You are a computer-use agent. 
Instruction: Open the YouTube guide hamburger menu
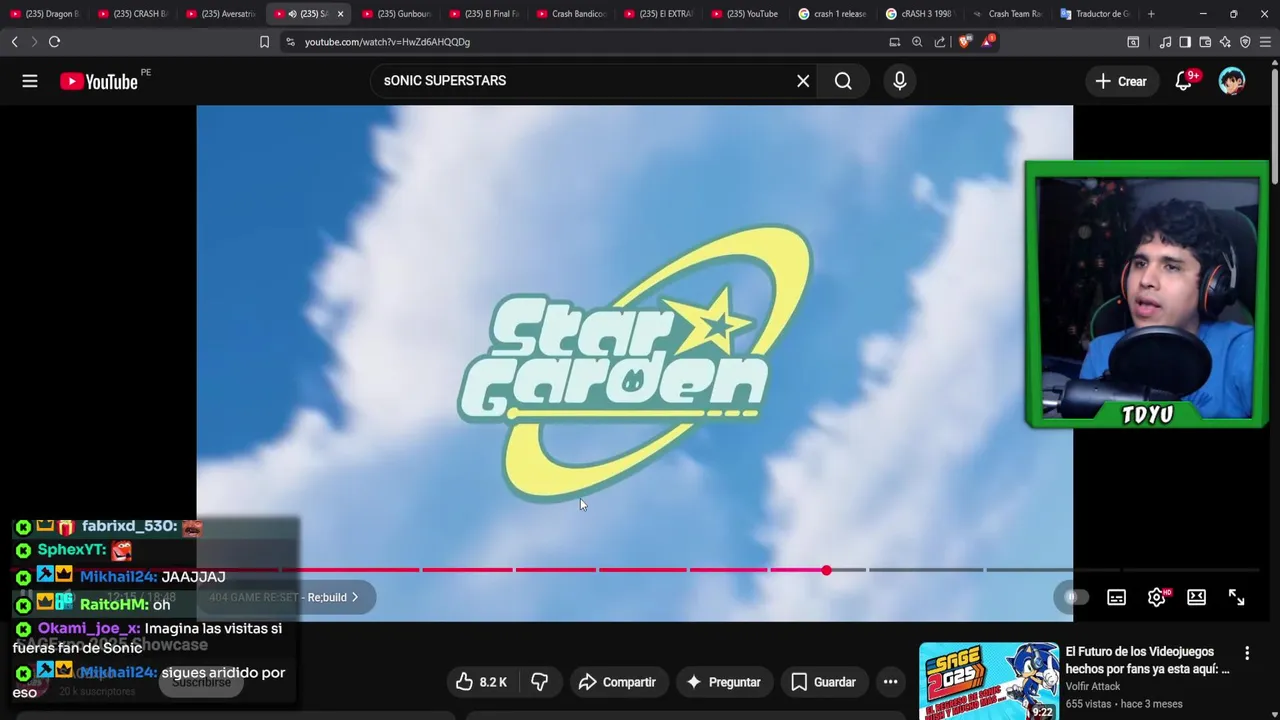tap(30, 81)
